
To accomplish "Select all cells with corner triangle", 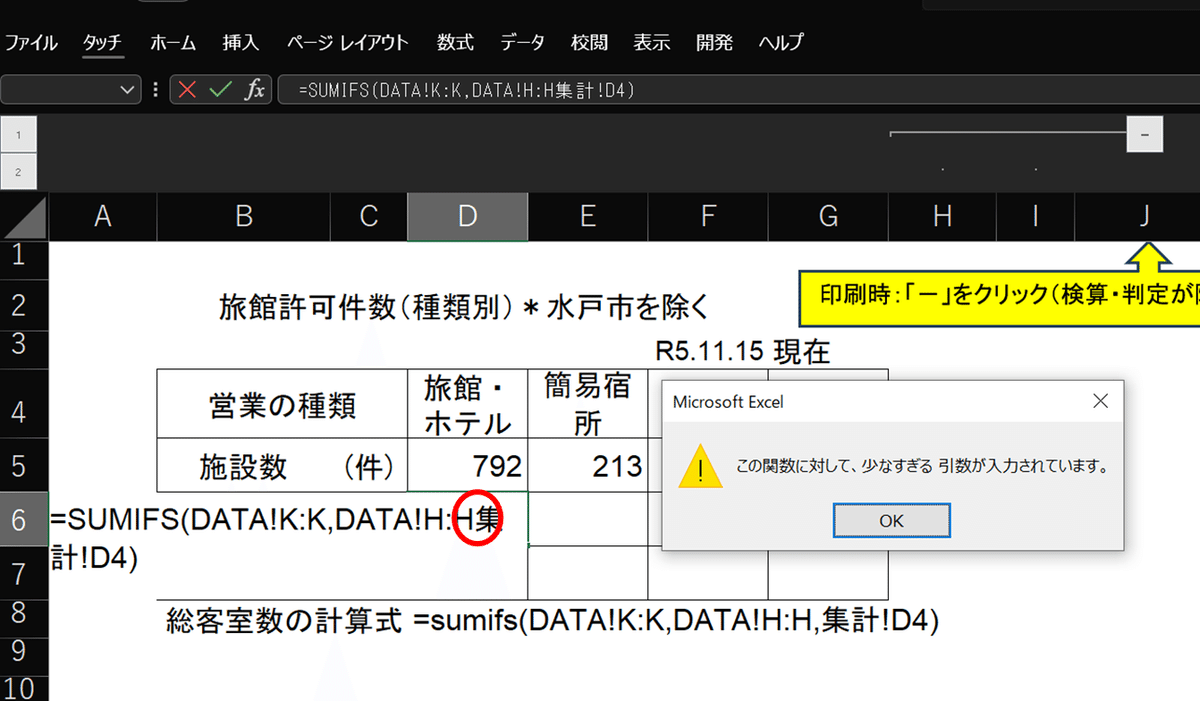I will [24, 217].
